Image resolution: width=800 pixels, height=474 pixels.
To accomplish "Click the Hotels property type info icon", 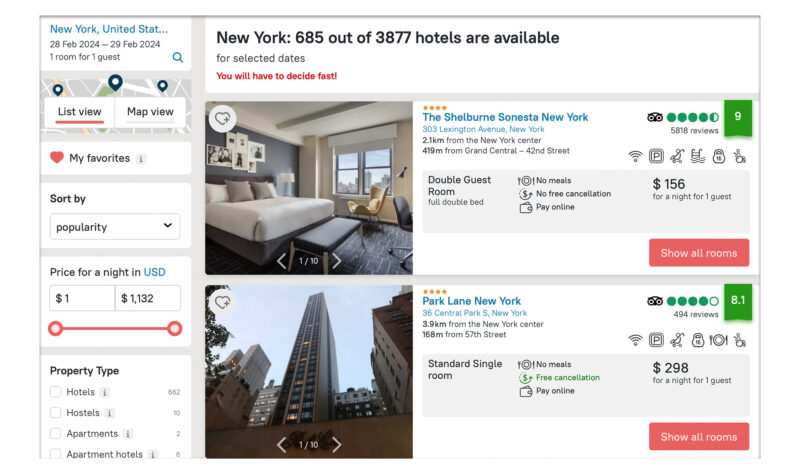I will 105,392.
